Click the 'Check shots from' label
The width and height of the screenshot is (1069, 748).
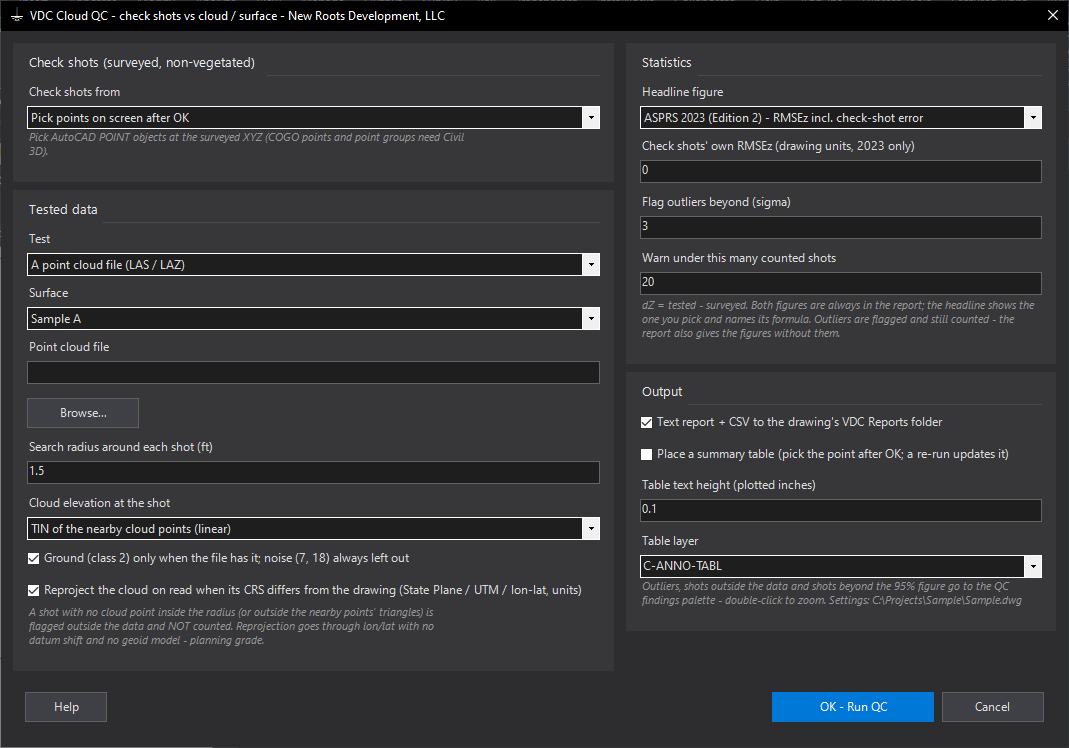coord(74,92)
